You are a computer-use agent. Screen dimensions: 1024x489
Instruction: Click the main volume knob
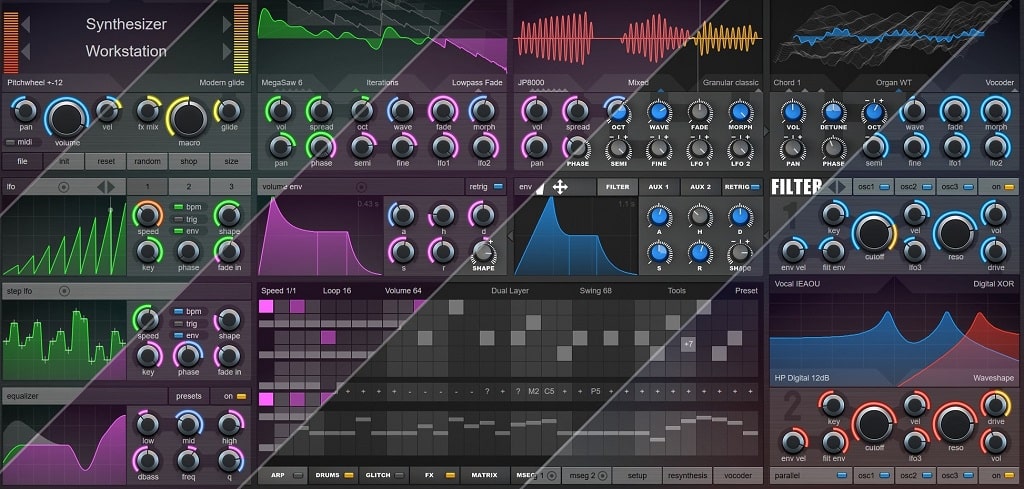66,118
